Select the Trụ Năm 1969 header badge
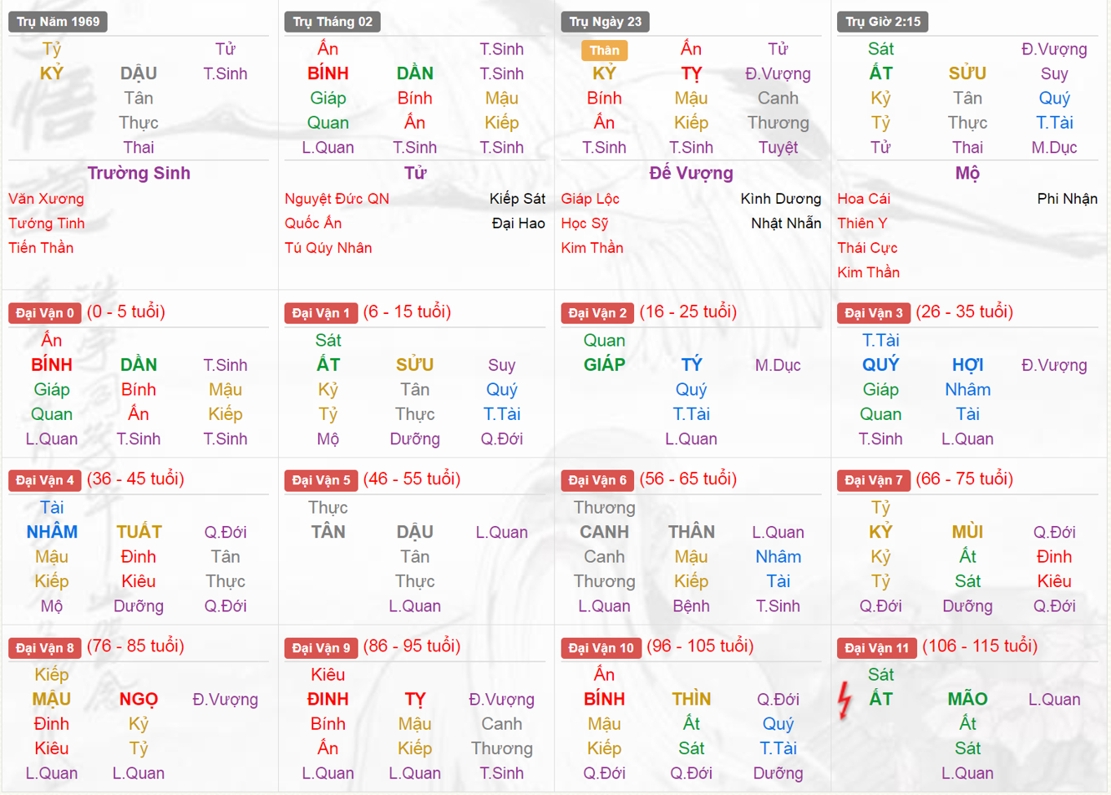 57,21
